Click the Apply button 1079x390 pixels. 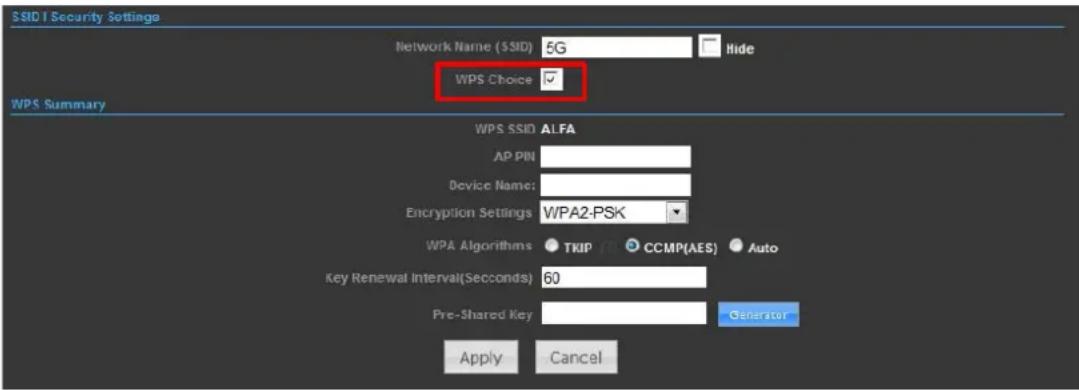(482, 358)
